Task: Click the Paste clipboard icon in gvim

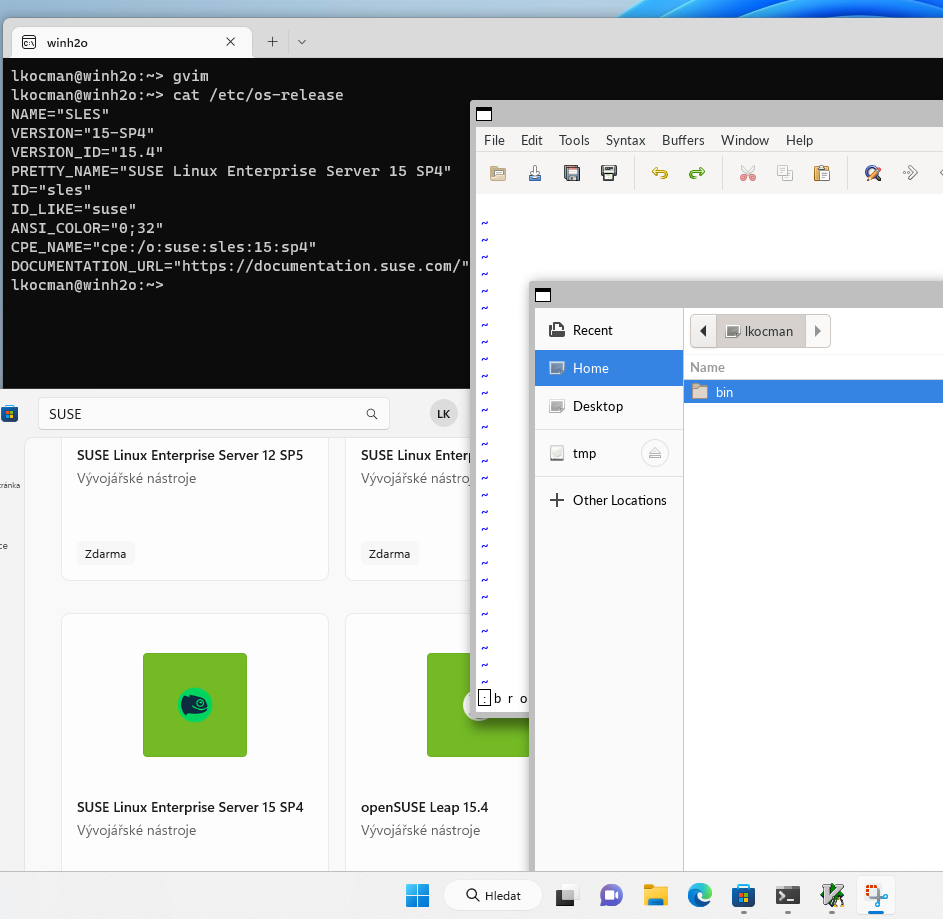Action: click(x=821, y=172)
